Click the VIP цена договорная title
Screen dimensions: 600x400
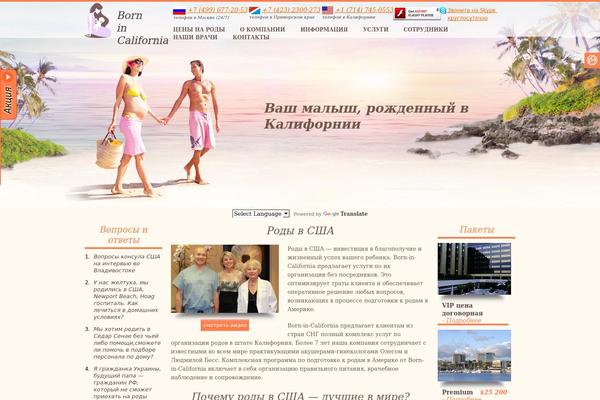(462, 309)
